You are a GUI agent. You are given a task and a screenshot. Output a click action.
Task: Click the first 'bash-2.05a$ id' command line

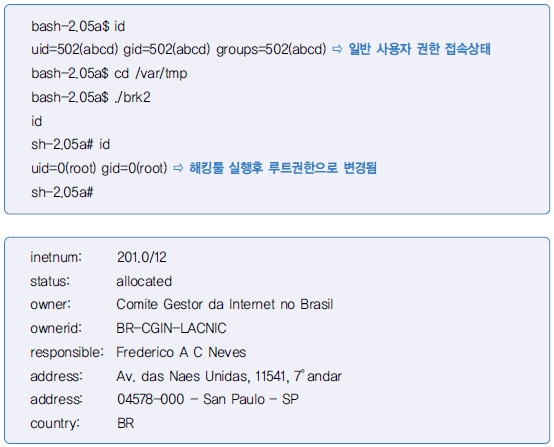[x=78, y=26]
